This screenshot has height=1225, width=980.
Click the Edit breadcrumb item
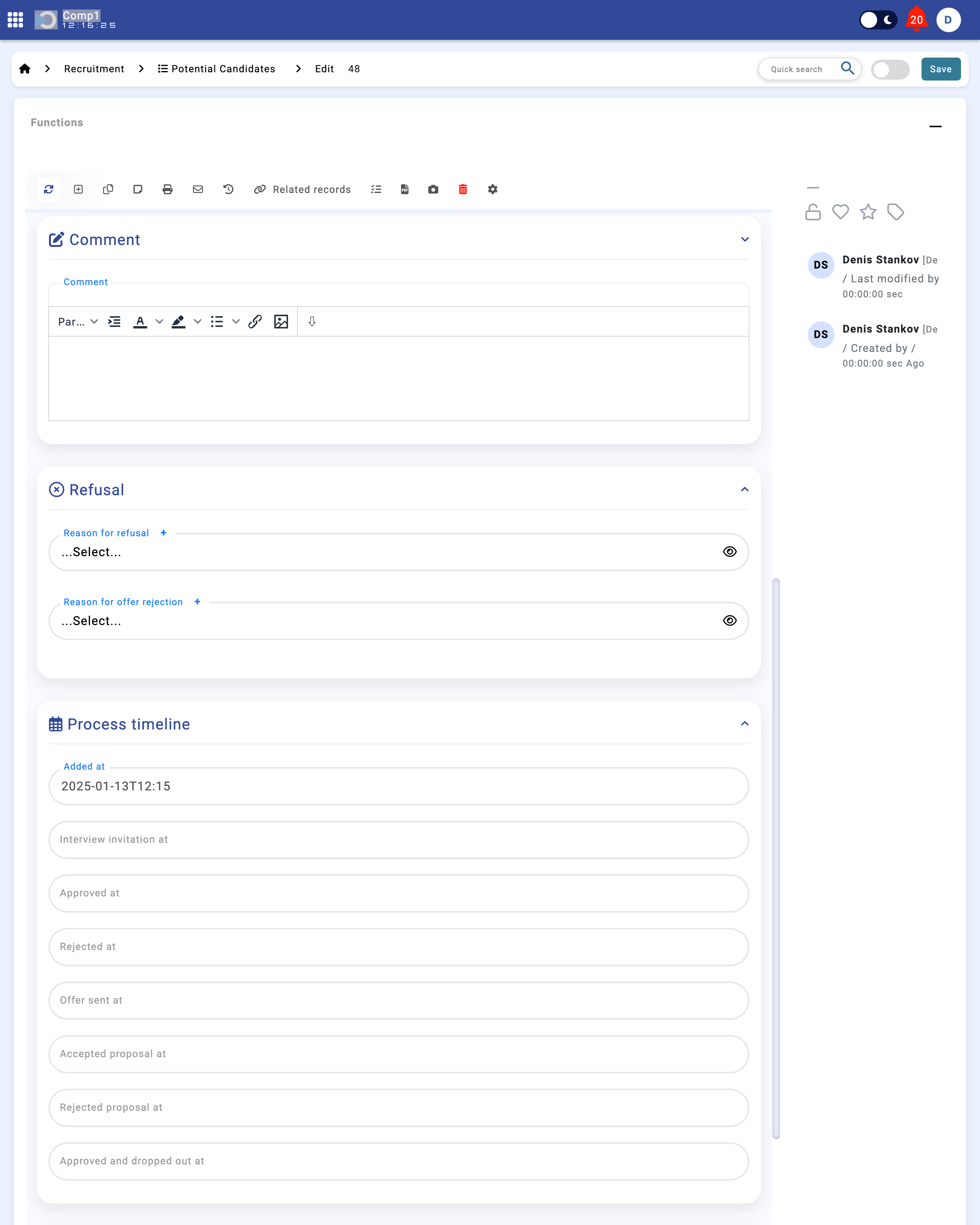(x=324, y=69)
